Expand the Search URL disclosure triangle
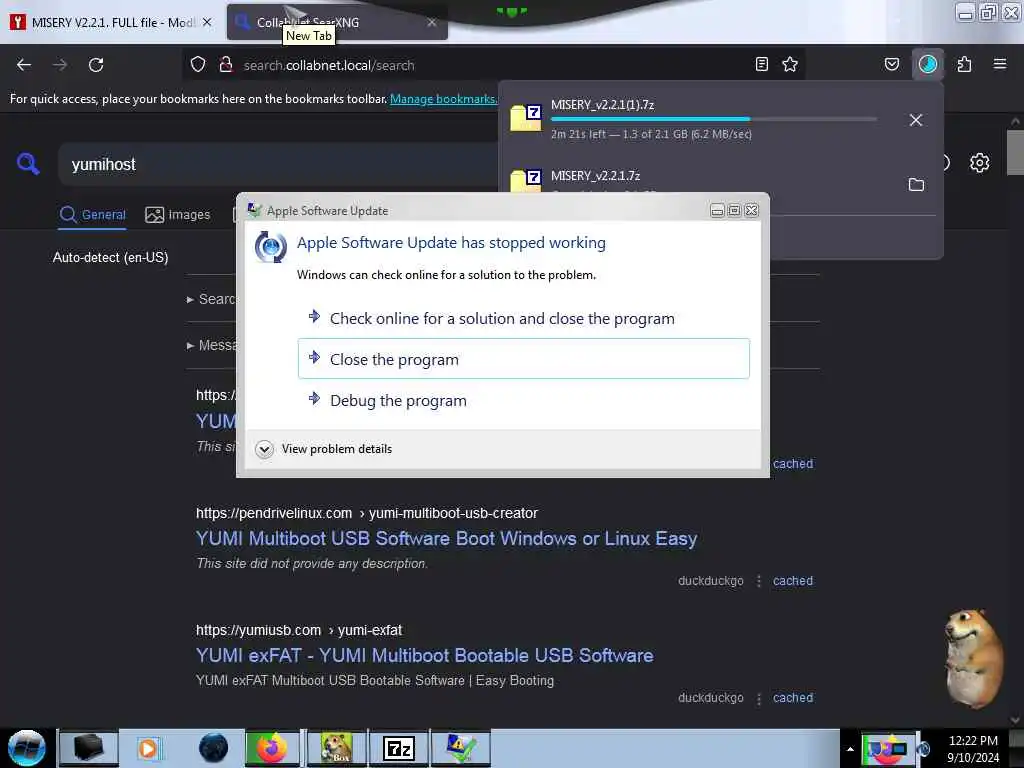 coord(190,299)
